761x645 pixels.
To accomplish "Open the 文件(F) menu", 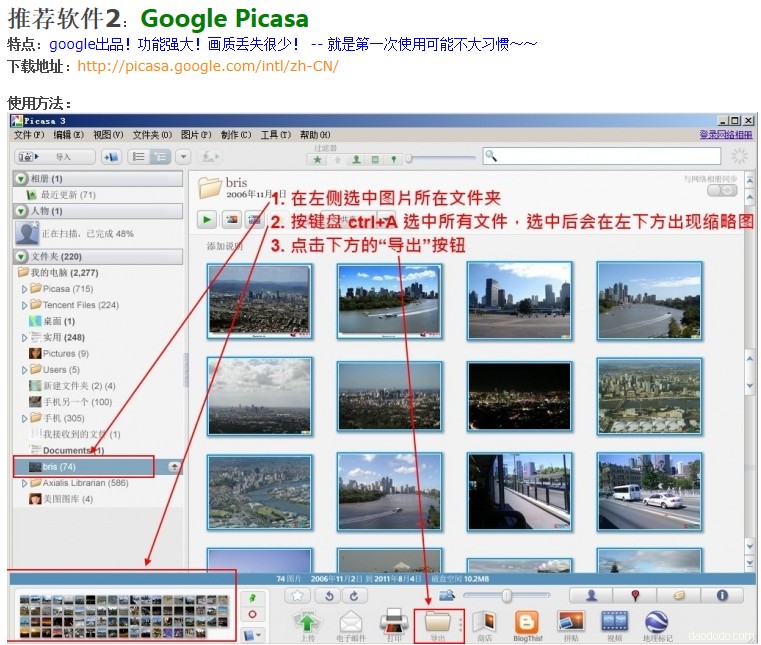I will [29, 135].
